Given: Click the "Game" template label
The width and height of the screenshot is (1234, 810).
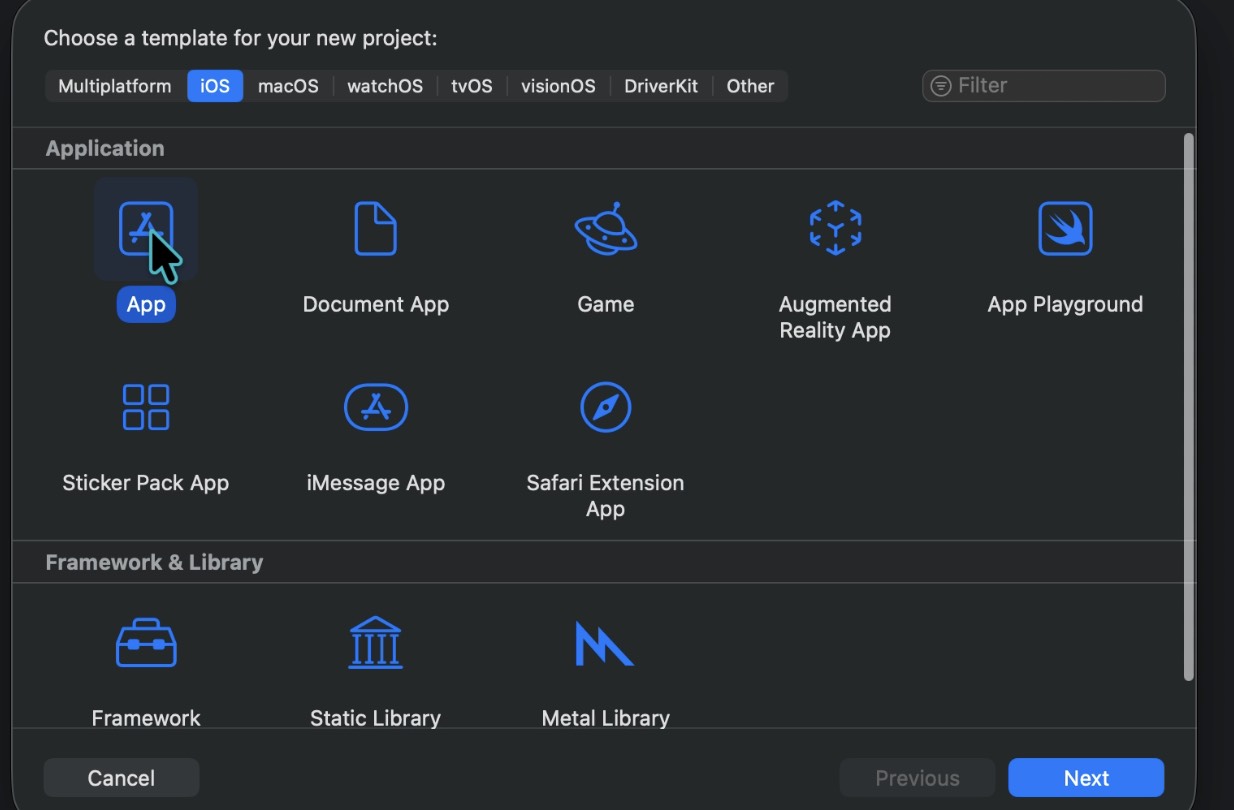Looking at the screenshot, I should point(606,304).
